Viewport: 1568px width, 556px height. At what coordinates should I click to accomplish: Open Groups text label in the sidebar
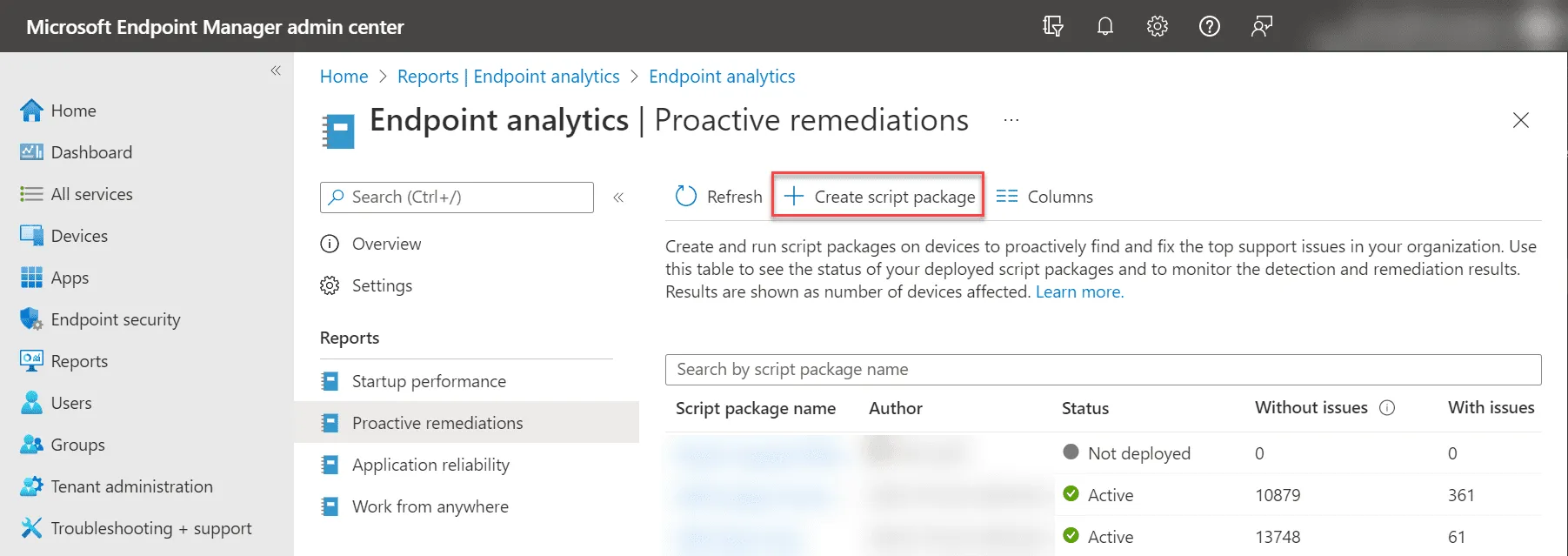pos(77,445)
